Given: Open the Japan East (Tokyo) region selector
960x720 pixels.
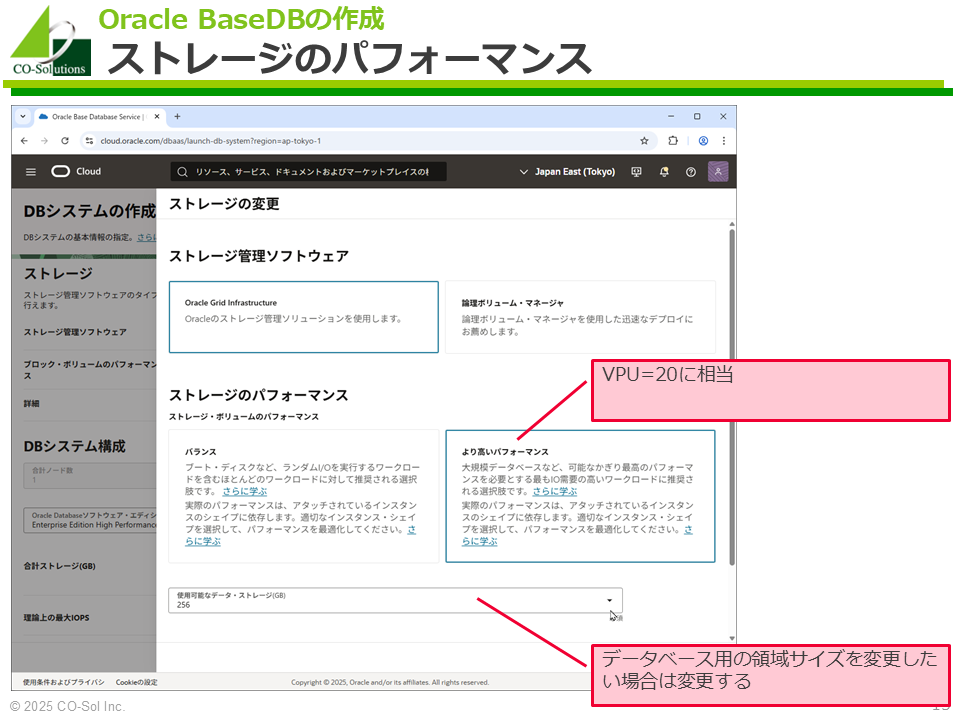Looking at the screenshot, I should click(567, 172).
